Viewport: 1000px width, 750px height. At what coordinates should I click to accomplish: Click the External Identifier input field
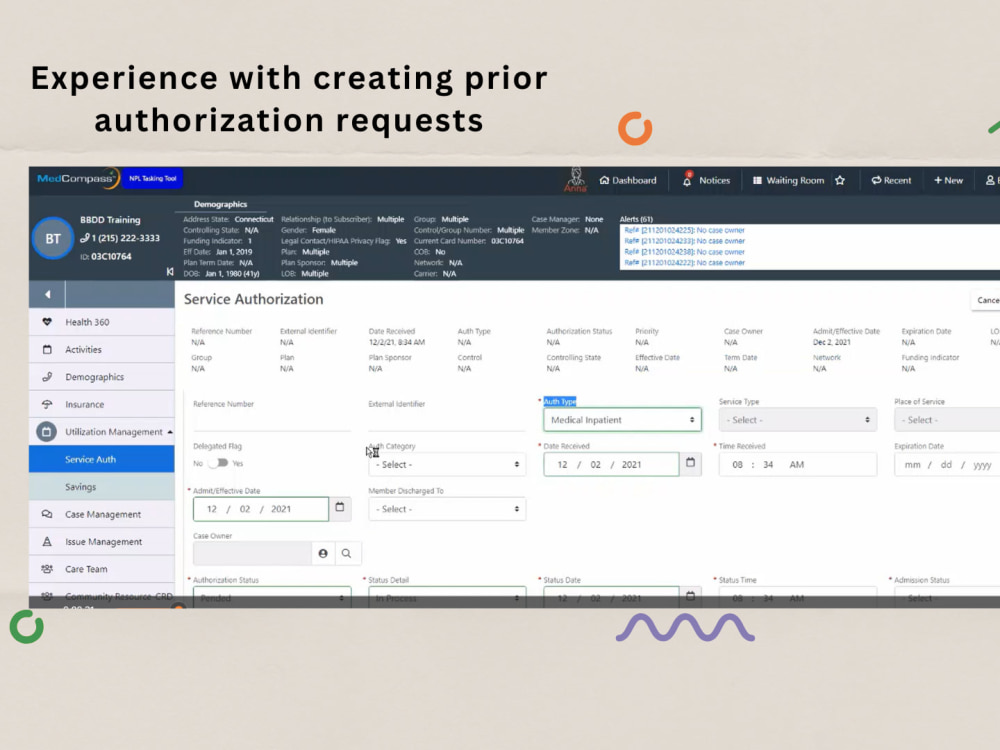click(x=447, y=421)
